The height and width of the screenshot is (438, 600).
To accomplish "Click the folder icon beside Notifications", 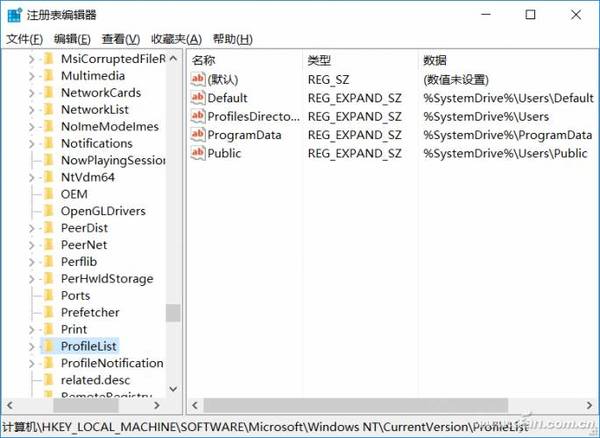I will [49, 143].
